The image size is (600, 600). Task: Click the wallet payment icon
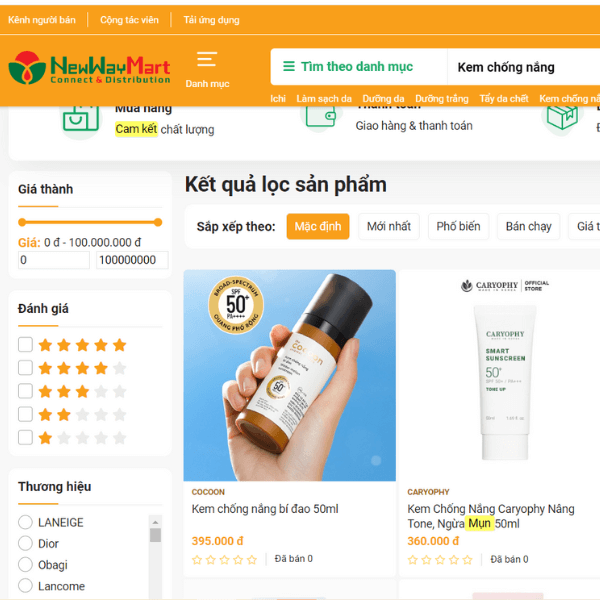pos(321,116)
